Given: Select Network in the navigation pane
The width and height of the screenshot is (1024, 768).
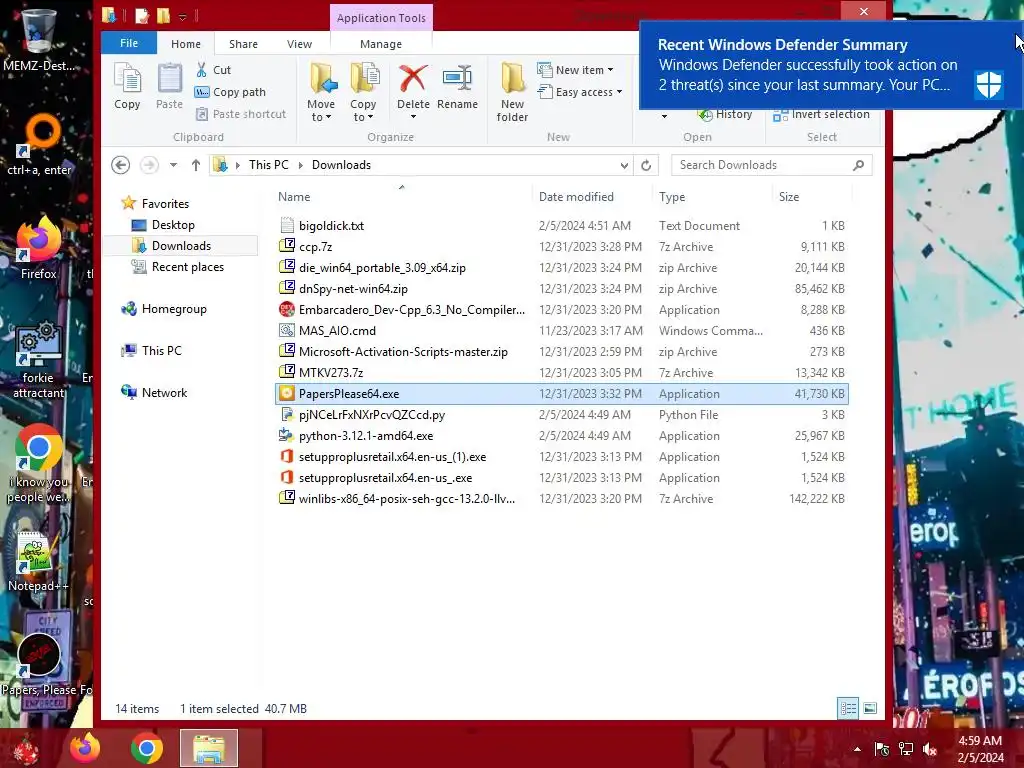Looking at the screenshot, I should point(164,392).
